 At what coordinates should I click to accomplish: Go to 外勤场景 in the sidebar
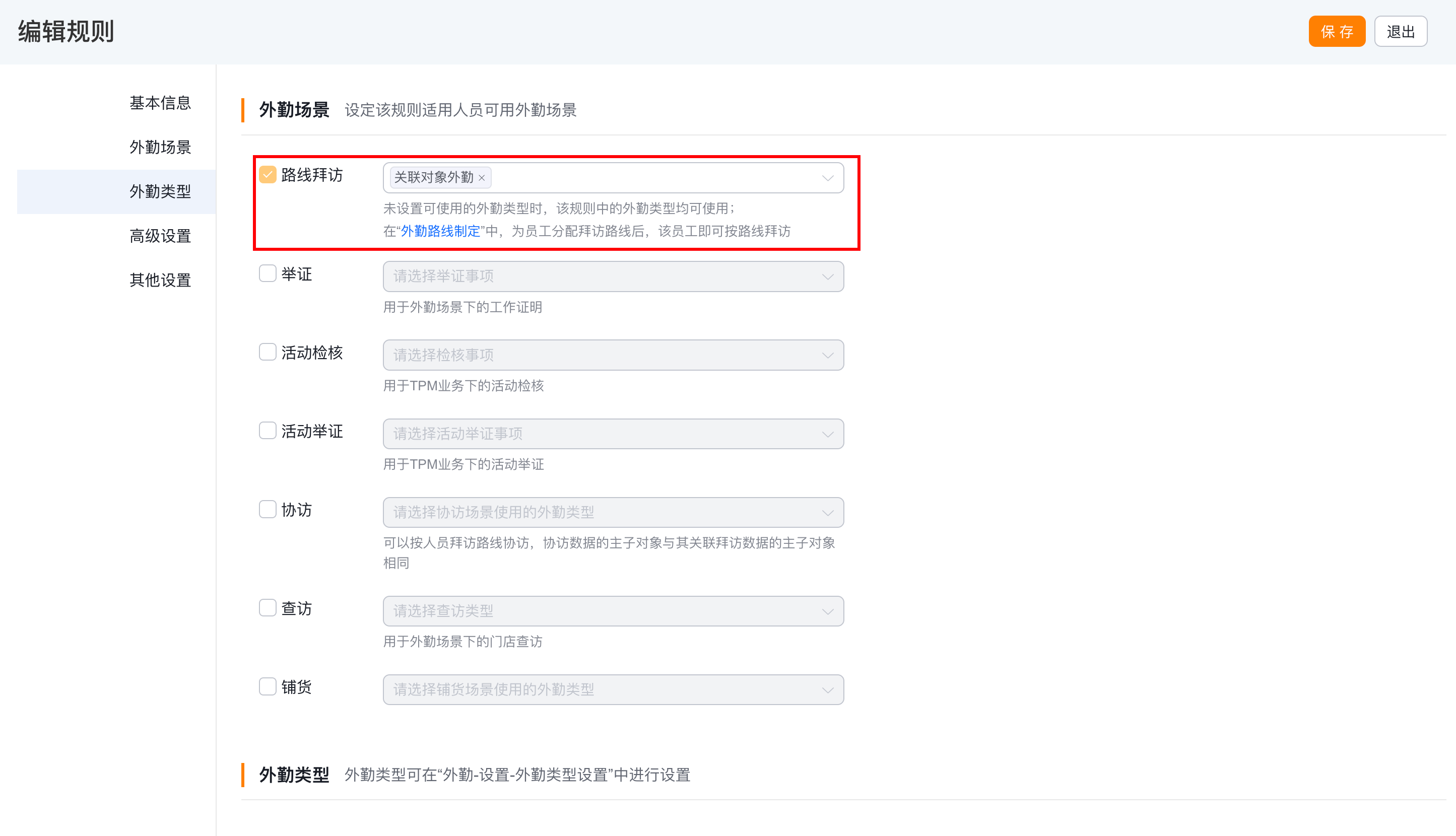point(160,148)
